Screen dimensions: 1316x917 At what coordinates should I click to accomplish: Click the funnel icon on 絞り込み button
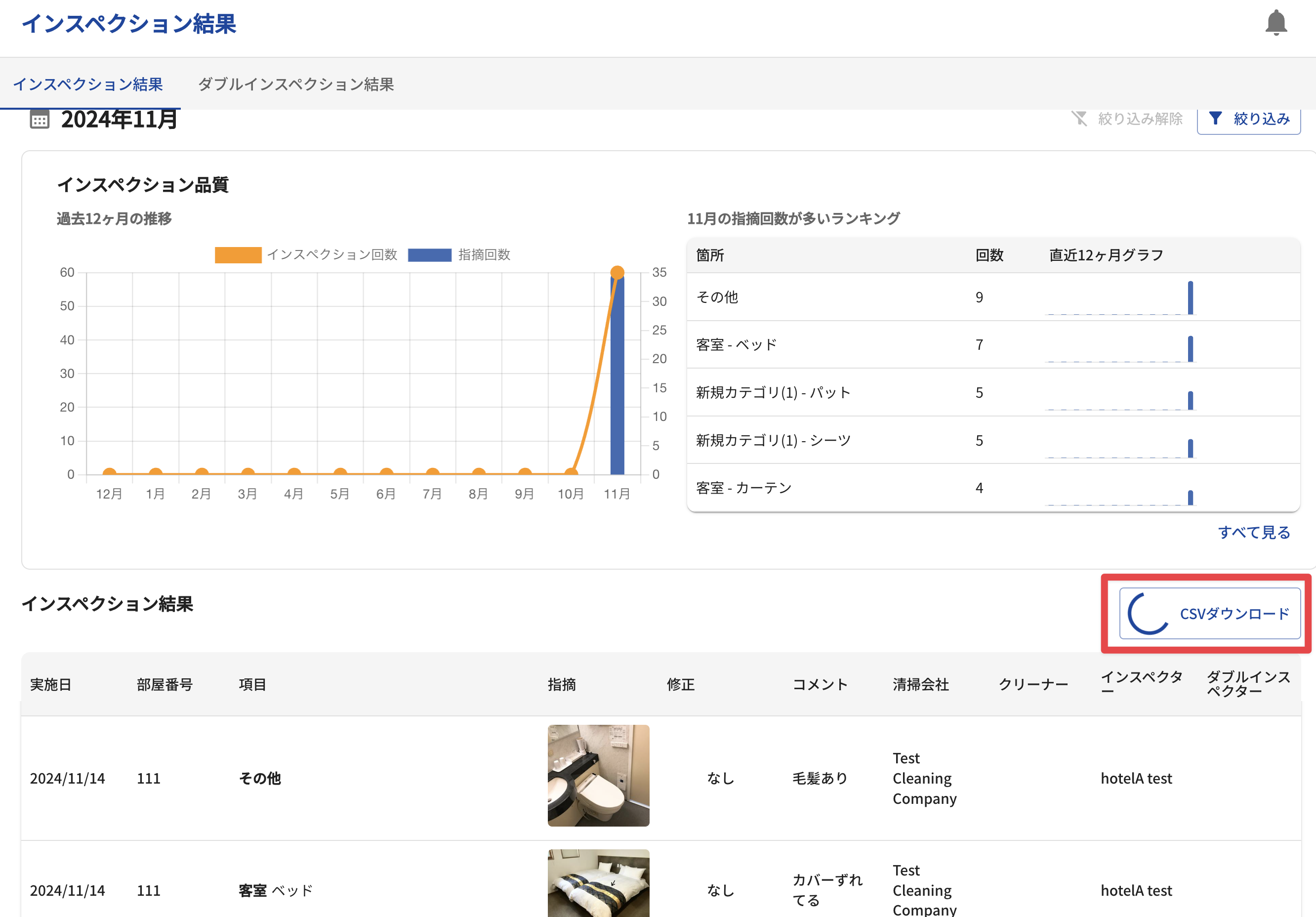[x=1215, y=119]
